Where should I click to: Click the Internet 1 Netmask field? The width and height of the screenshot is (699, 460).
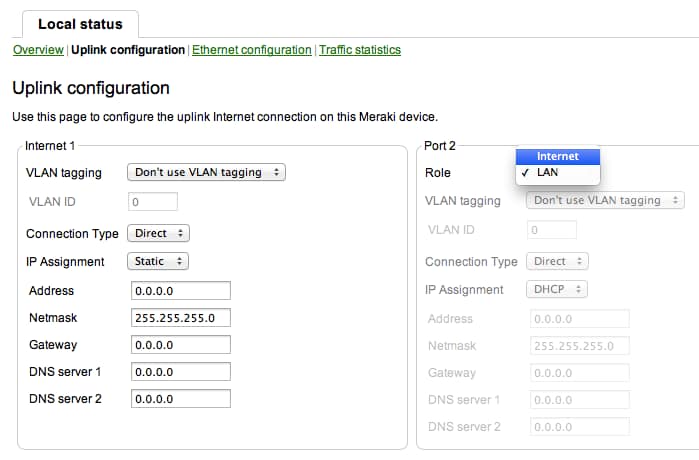point(181,318)
